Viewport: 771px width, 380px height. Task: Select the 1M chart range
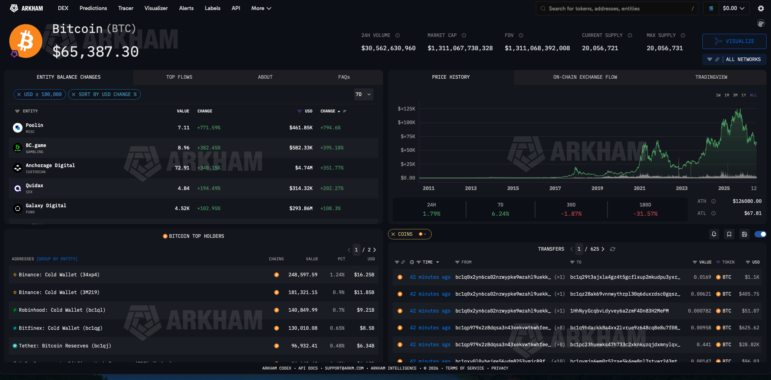coord(727,95)
